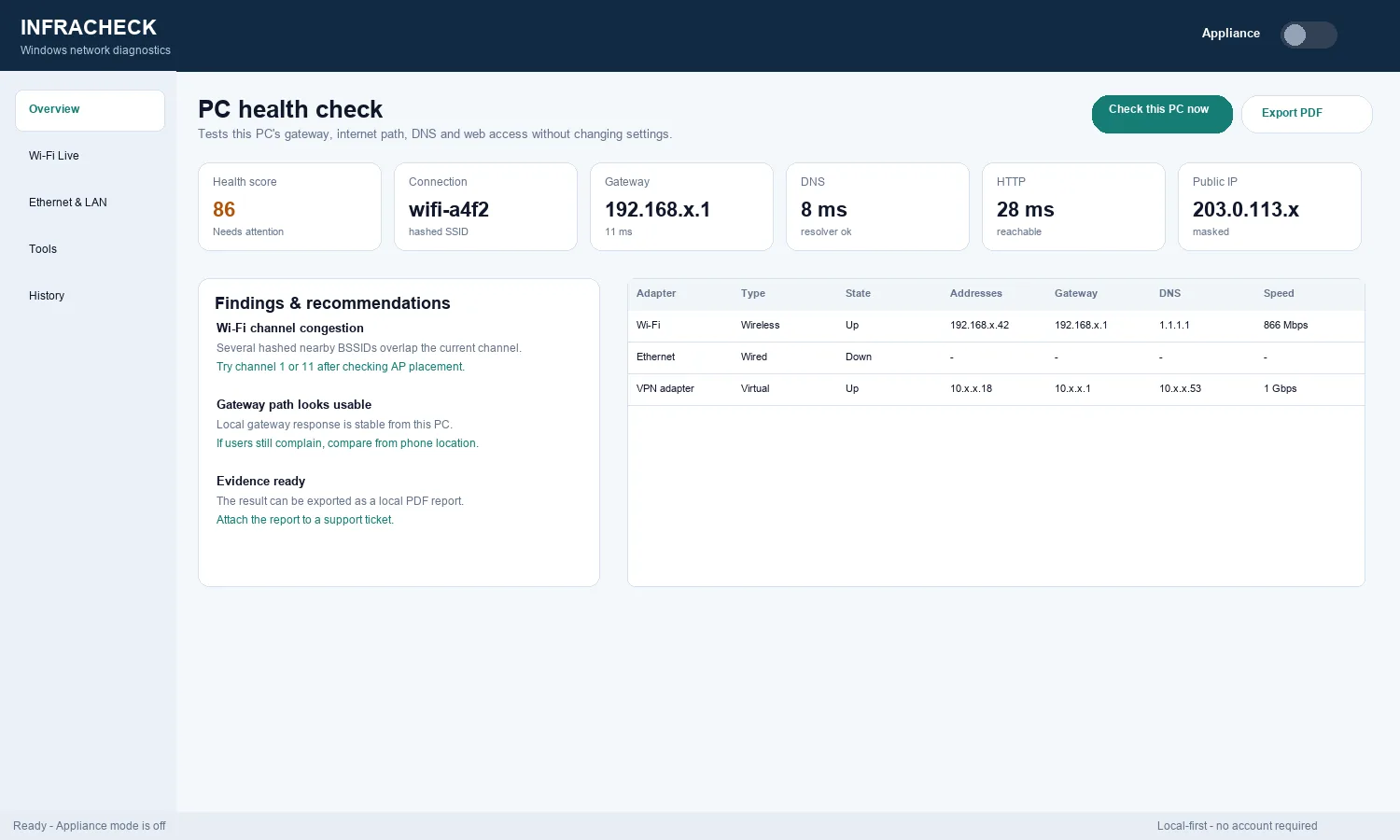1400x840 pixels.
Task: Select the VPN adapter row name
Action: coord(665,388)
